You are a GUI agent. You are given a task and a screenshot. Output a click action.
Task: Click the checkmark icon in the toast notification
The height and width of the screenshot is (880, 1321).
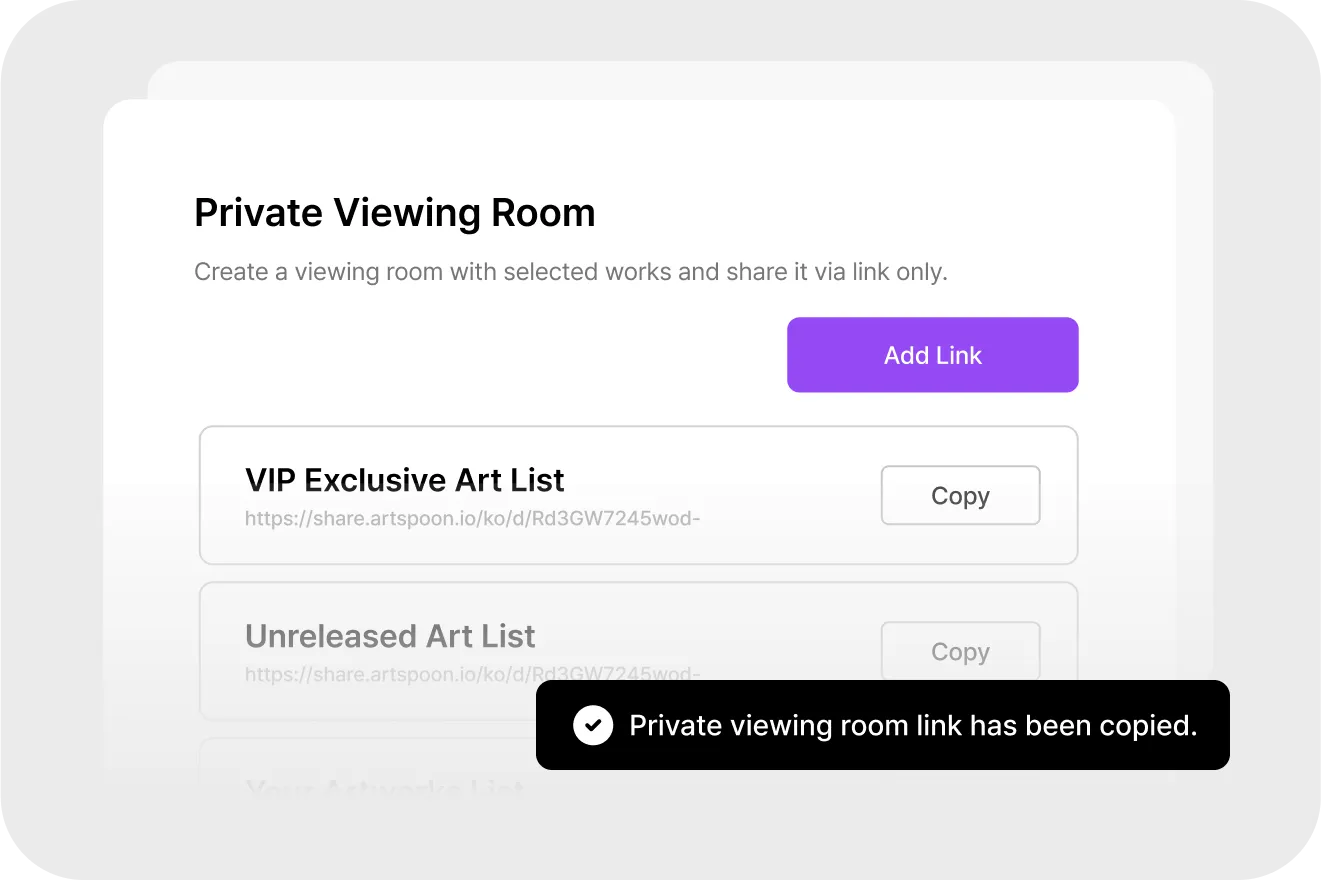pyautogui.click(x=593, y=725)
